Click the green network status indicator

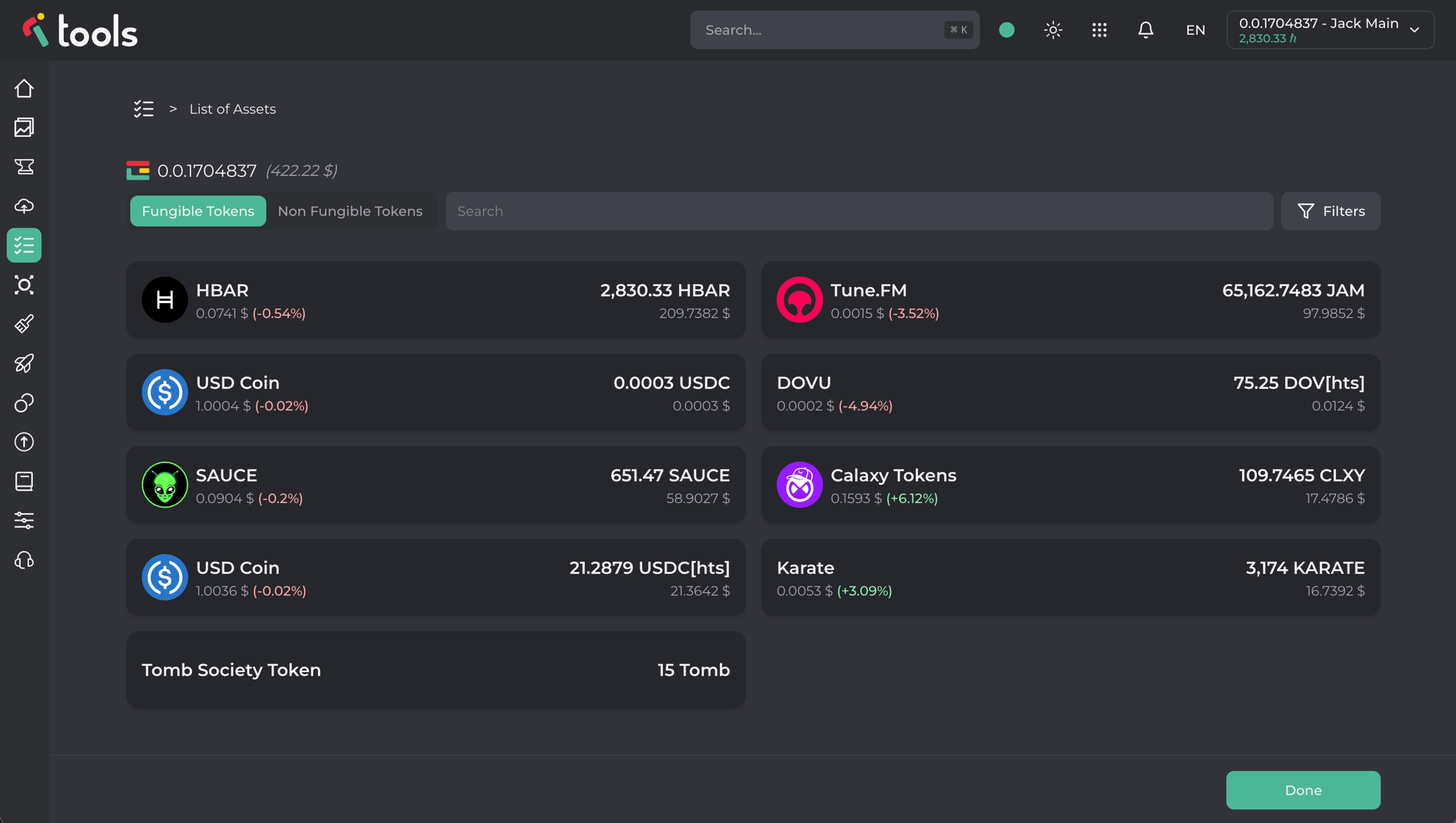point(1007,30)
